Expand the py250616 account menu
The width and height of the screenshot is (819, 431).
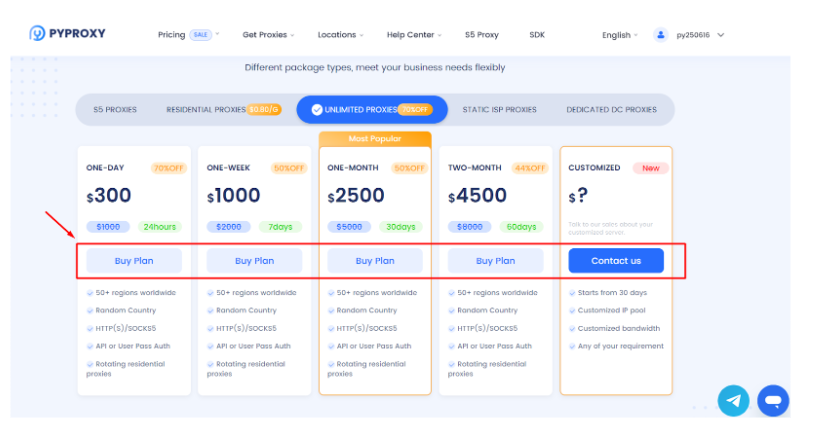pyautogui.click(x=700, y=35)
